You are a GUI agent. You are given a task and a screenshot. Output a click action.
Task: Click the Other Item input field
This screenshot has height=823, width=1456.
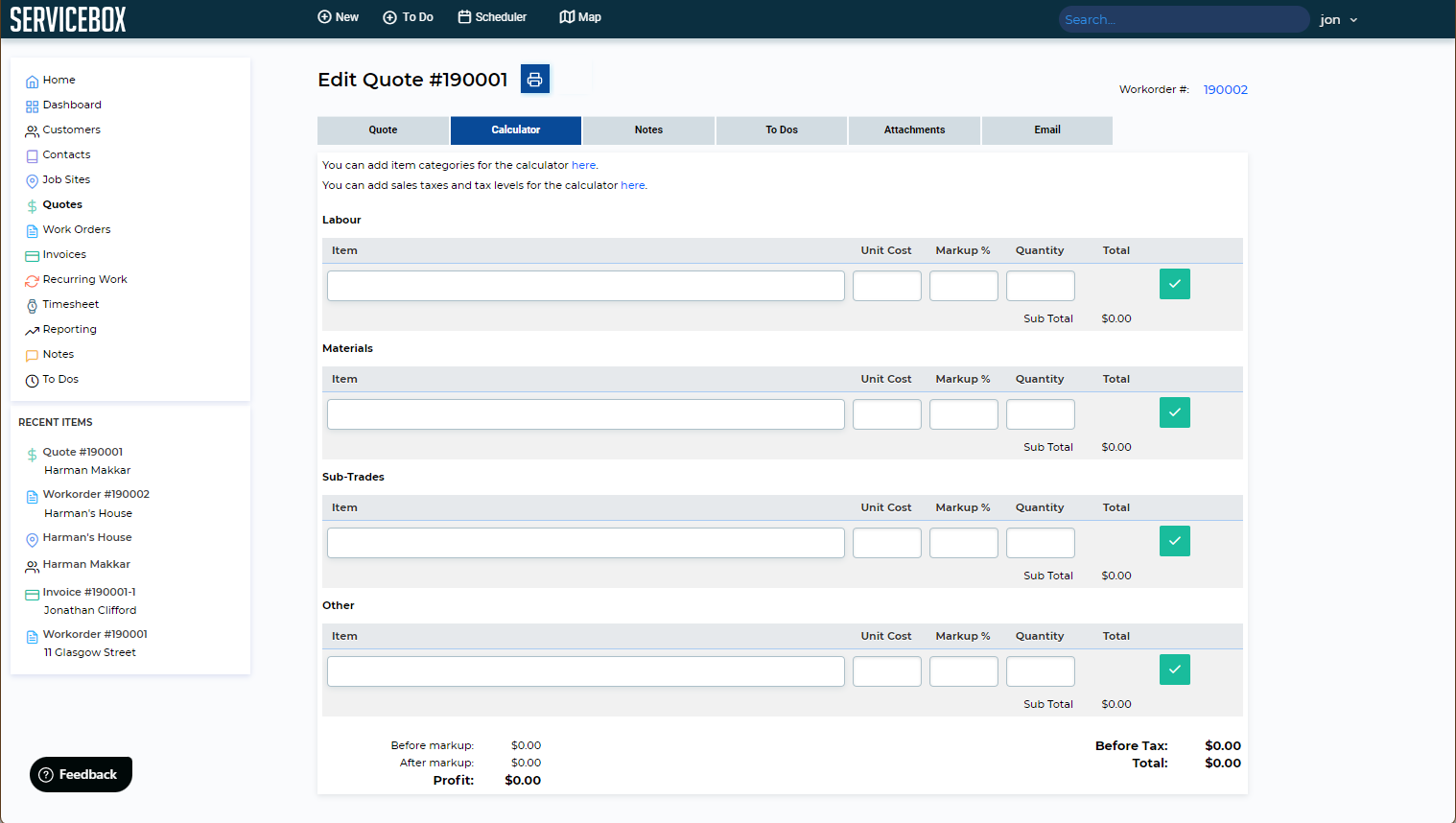(586, 671)
